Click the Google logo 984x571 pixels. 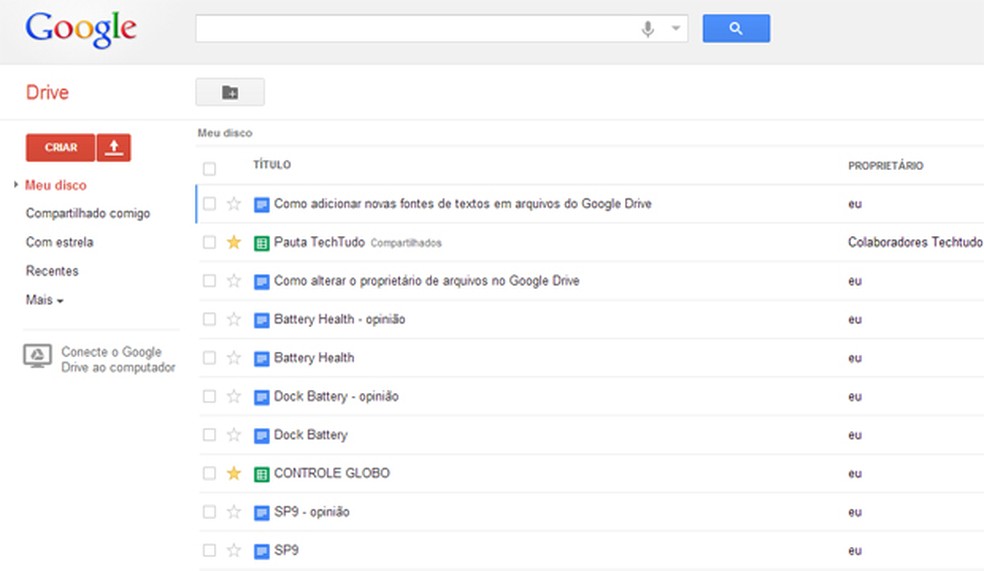pos(81,29)
